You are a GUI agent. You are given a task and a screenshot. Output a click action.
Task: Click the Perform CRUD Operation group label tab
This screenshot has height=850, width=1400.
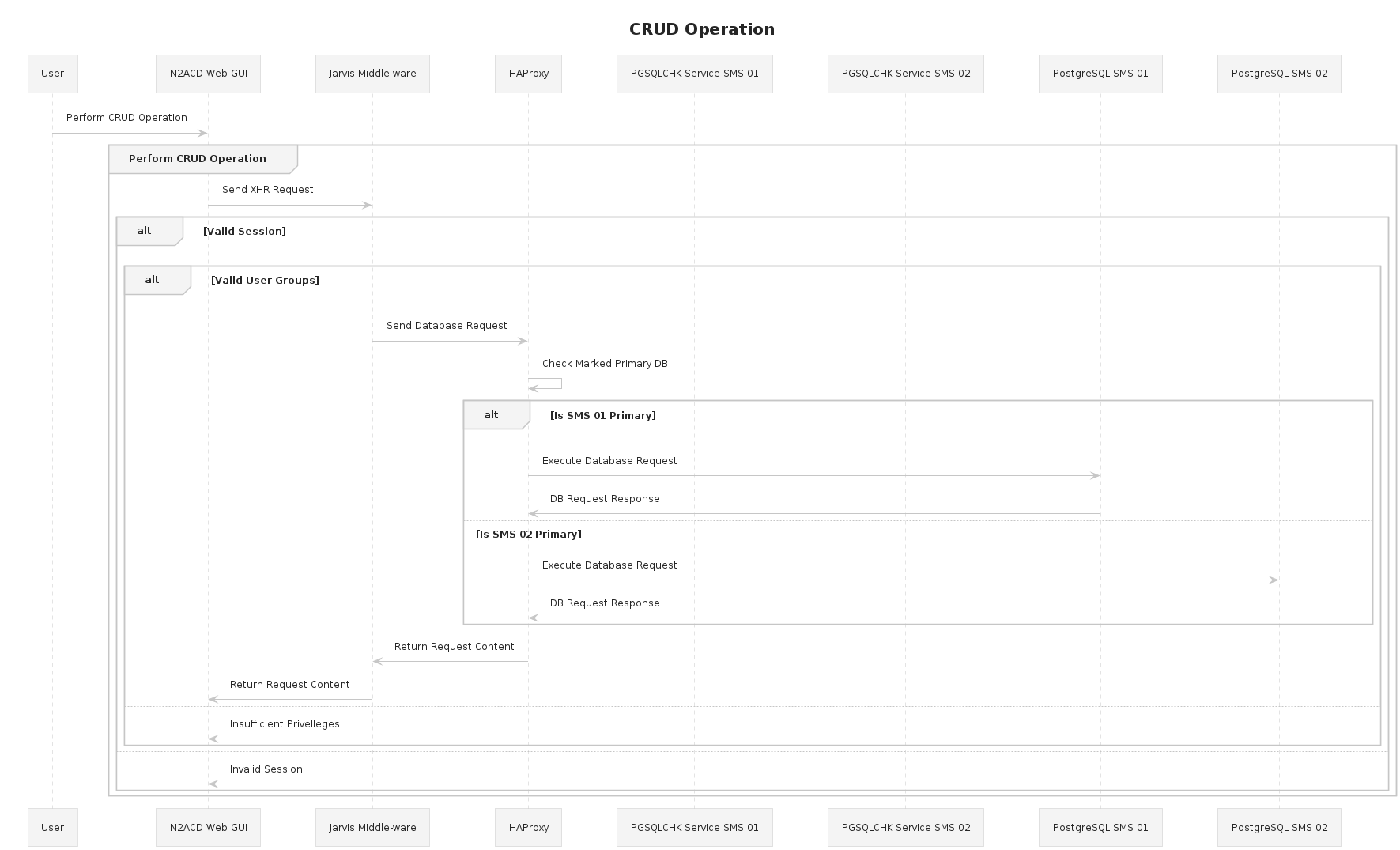click(198, 159)
